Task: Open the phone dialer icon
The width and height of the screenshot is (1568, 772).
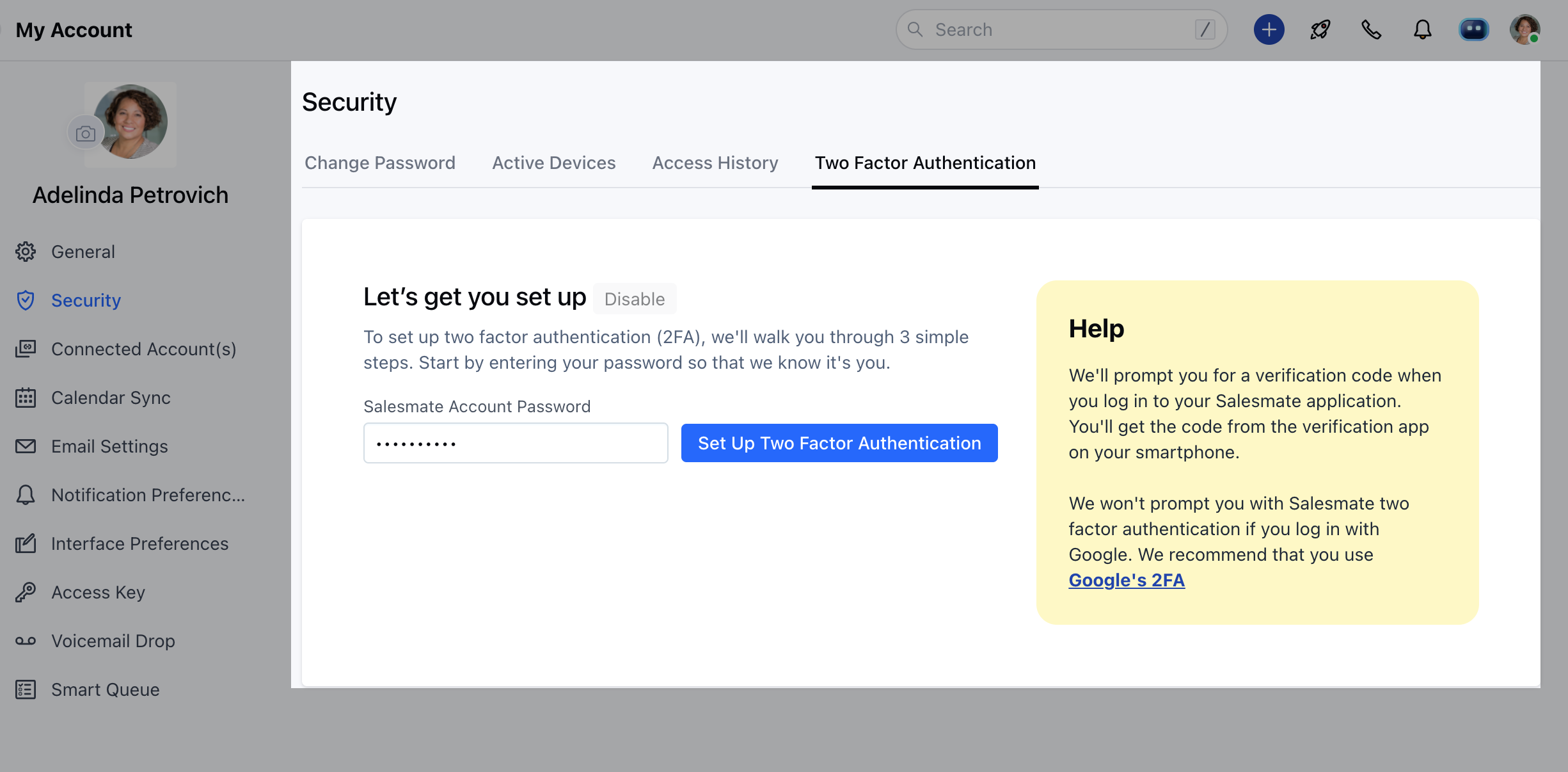Action: coord(1371,29)
